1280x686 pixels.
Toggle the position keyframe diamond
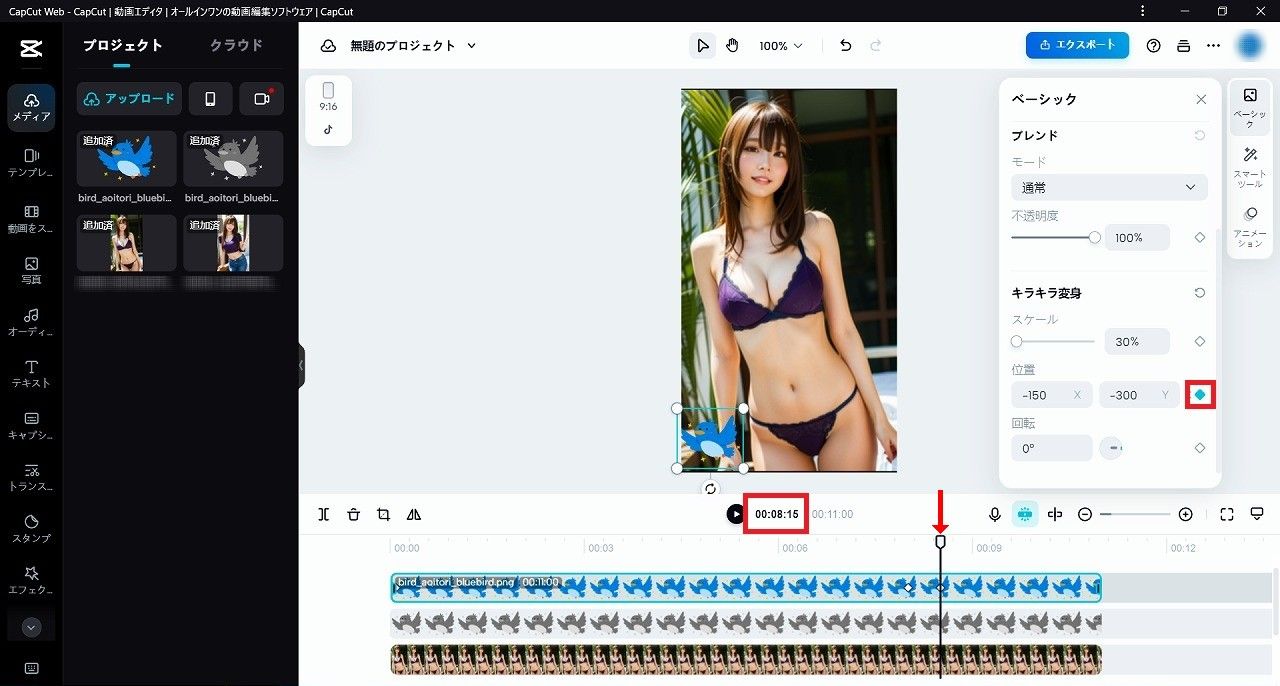[1200, 395]
